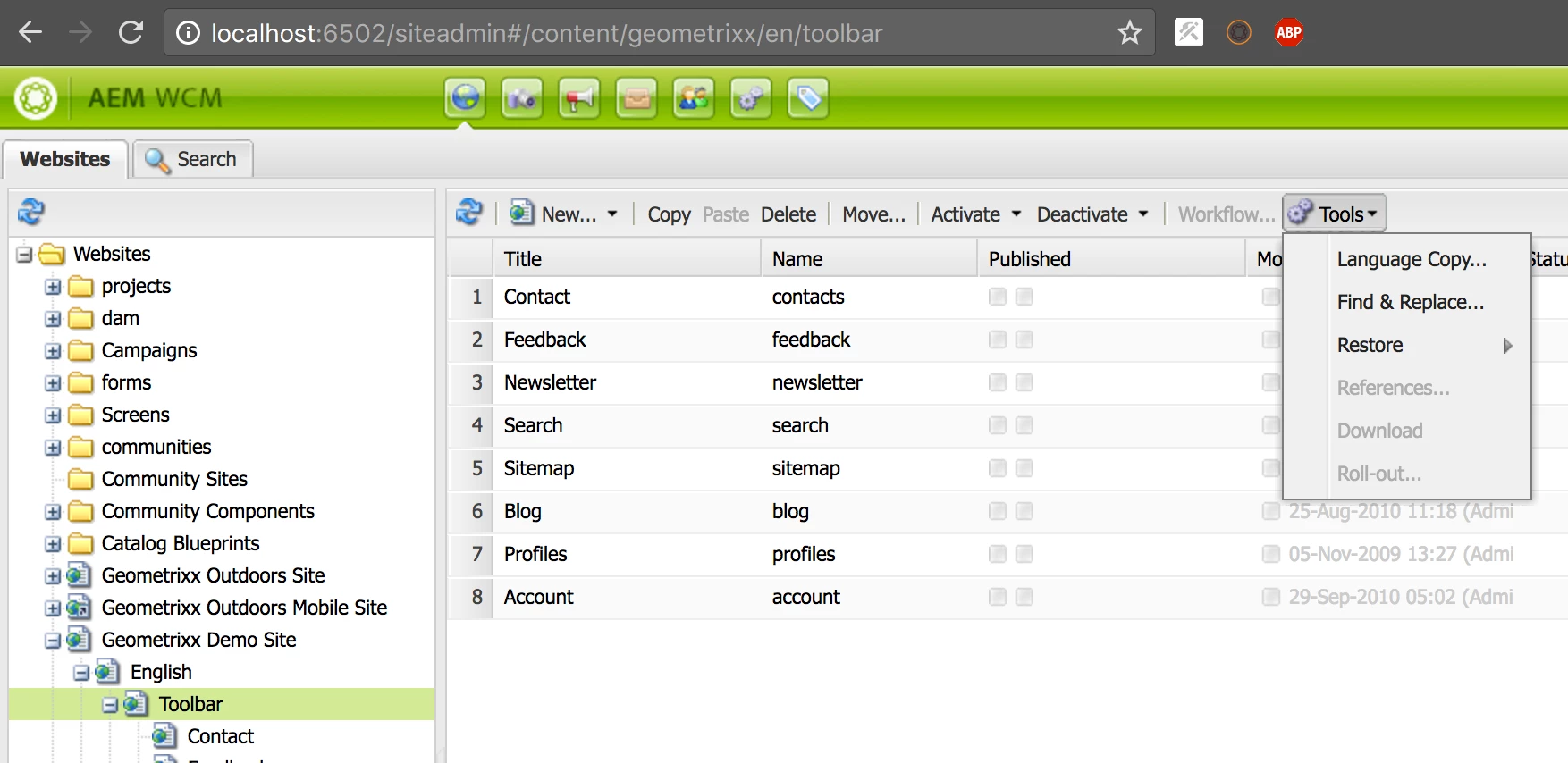Open the Activate dropdown arrow
This screenshot has height=763, width=1568.
pos(1016,214)
